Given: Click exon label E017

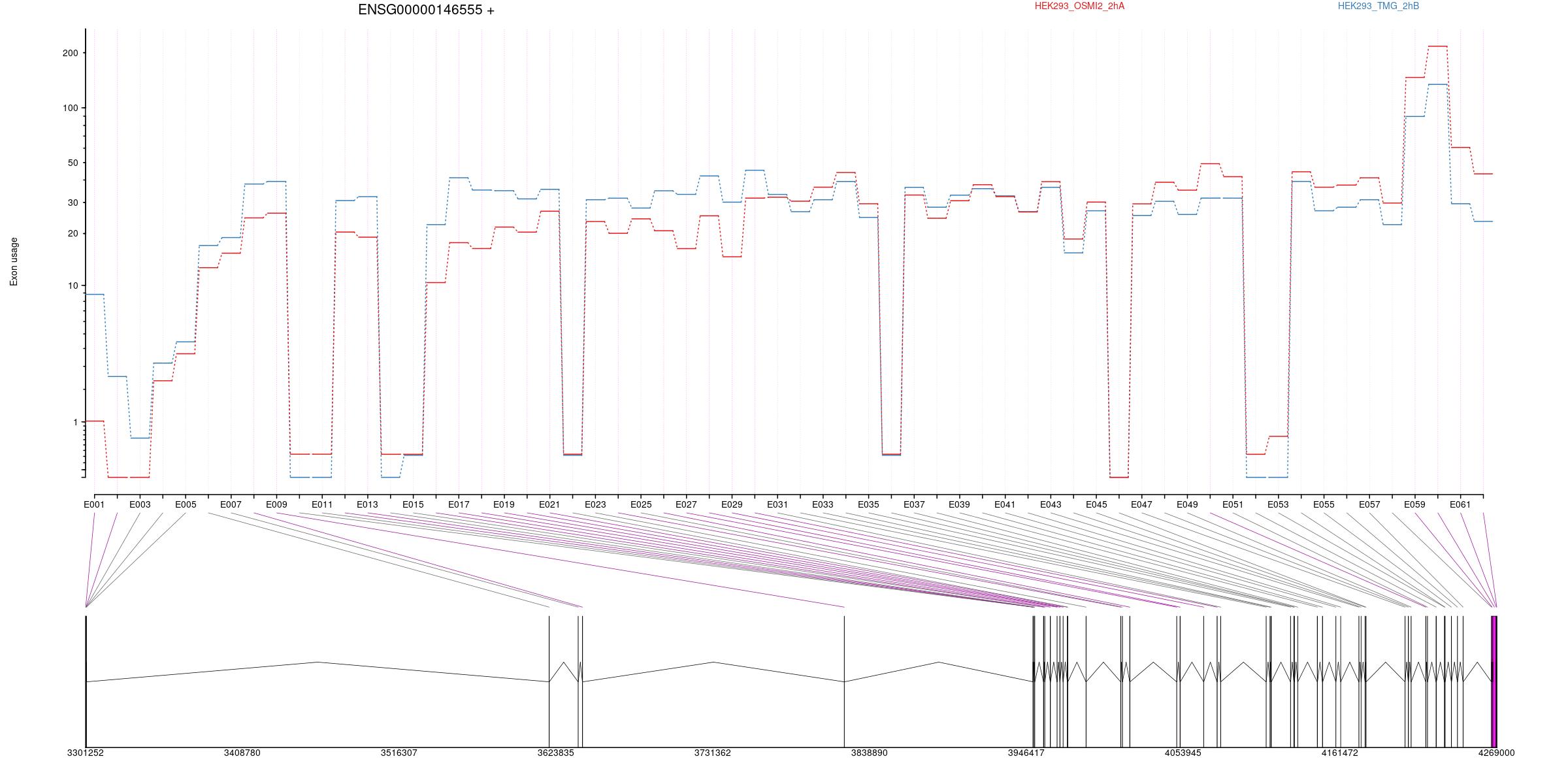Looking at the screenshot, I should coord(459,504).
